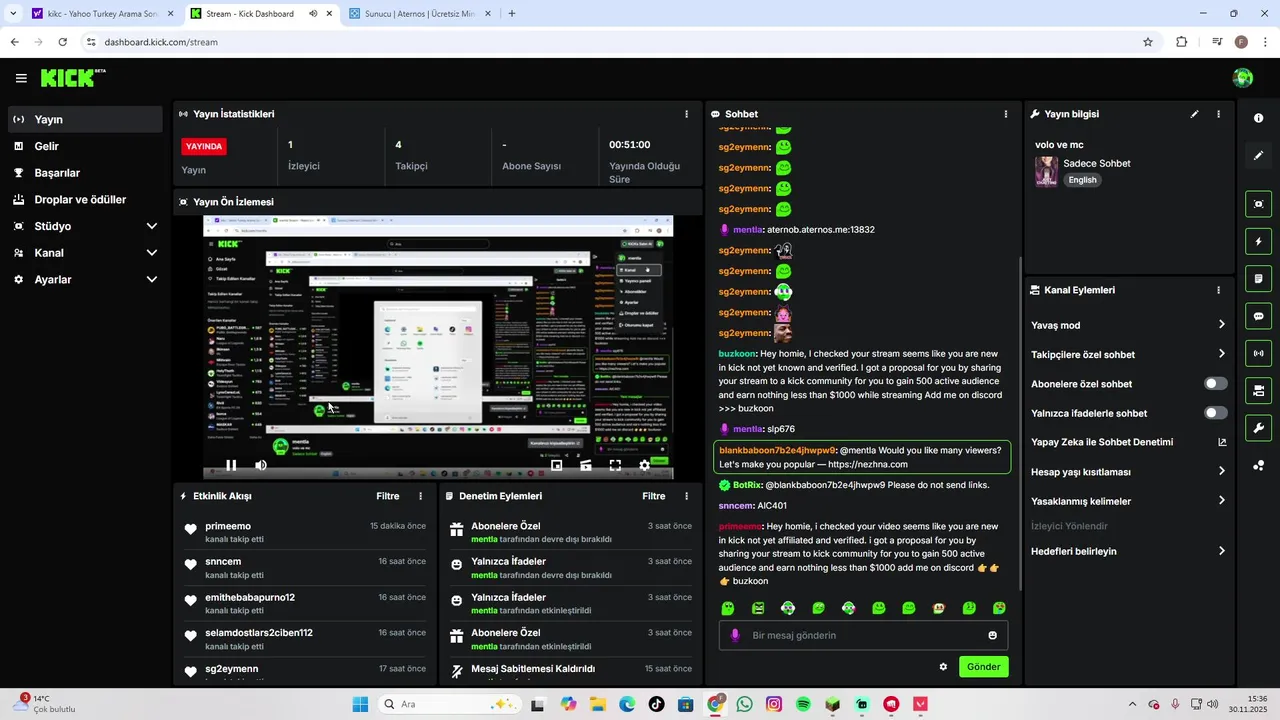Open emoji picker in message box
Screen dimensions: 1280x720
[x=993, y=635]
